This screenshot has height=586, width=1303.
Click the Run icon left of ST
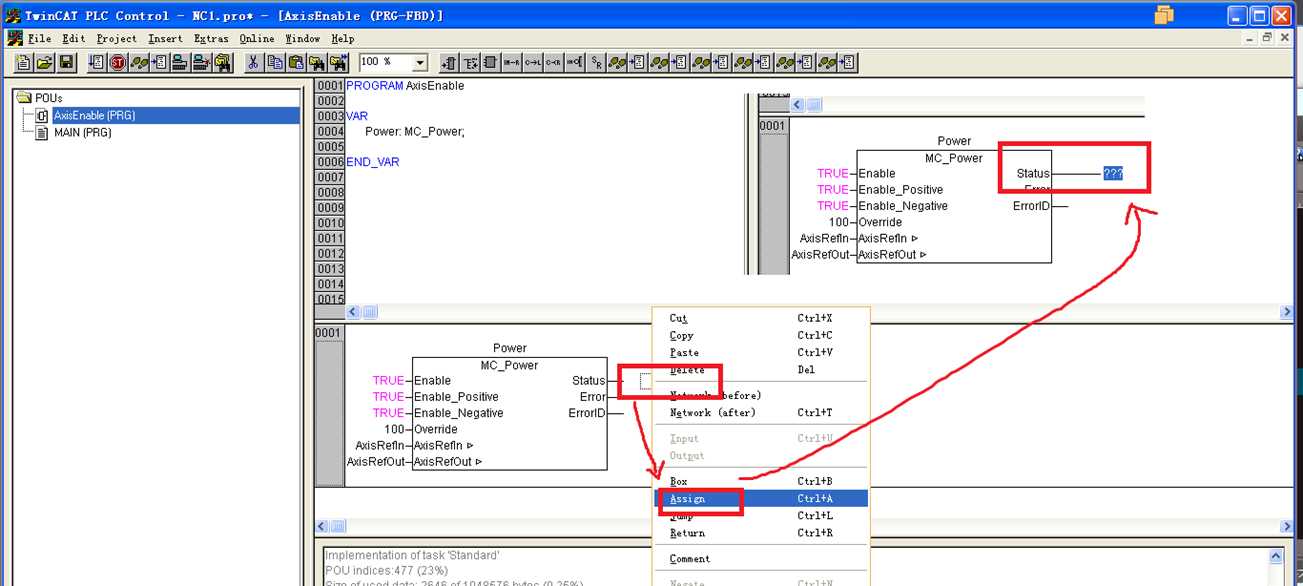(x=95, y=63)
